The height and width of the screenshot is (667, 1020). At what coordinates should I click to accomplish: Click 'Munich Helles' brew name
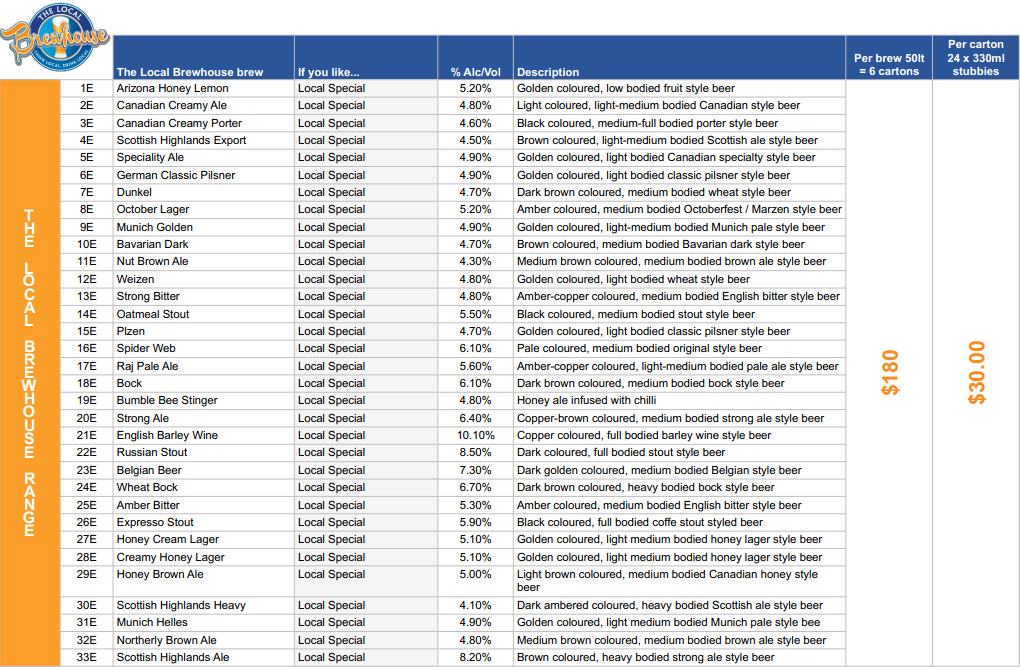(x=152, y=623)
